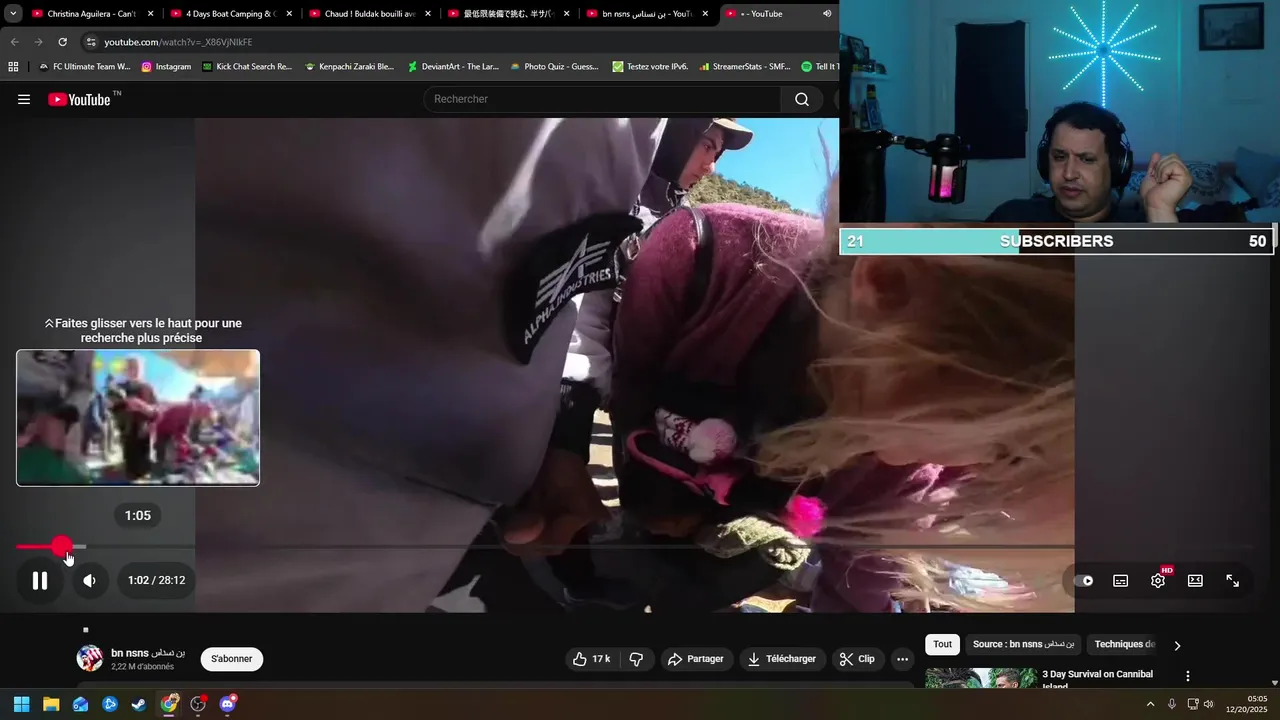Open the taskbar volume icon
Viewport: 1280px width, 720px height.
[1209, 704]
